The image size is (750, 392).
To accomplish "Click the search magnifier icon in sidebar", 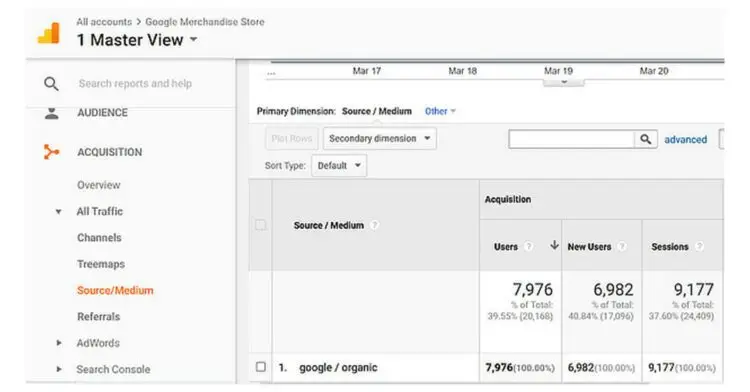I will (x=51, y=84).
